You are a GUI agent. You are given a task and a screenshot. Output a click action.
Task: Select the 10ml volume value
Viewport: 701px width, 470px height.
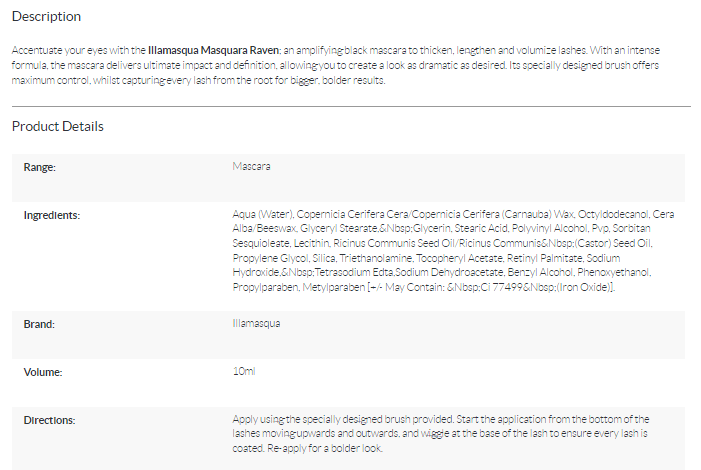tap(243, 372)
